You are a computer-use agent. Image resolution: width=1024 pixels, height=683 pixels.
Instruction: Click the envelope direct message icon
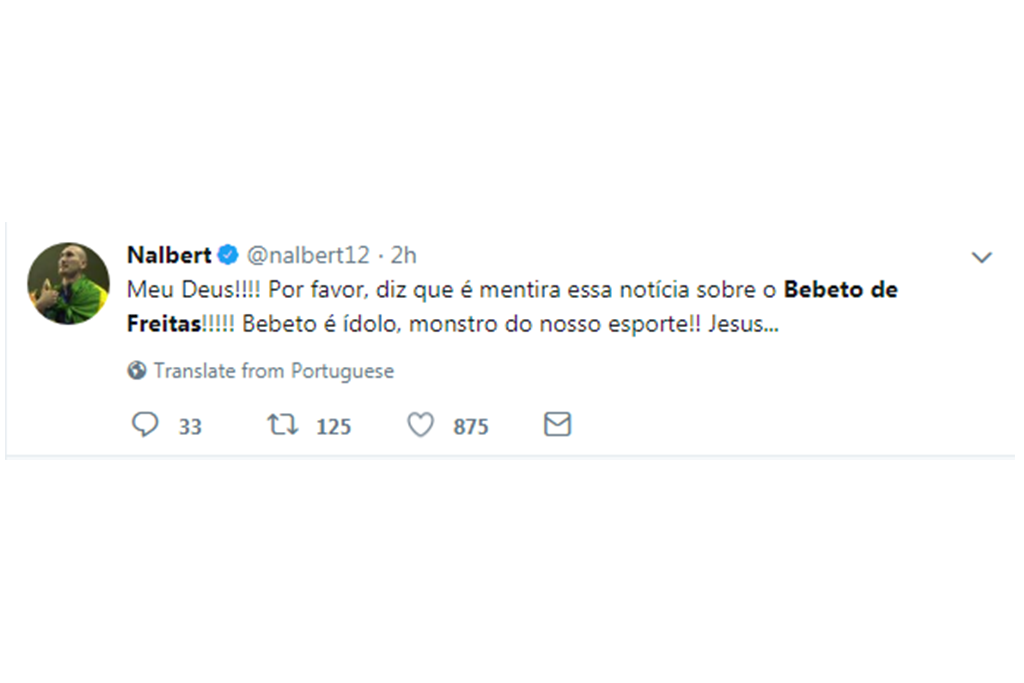click(x=557, y=425)
